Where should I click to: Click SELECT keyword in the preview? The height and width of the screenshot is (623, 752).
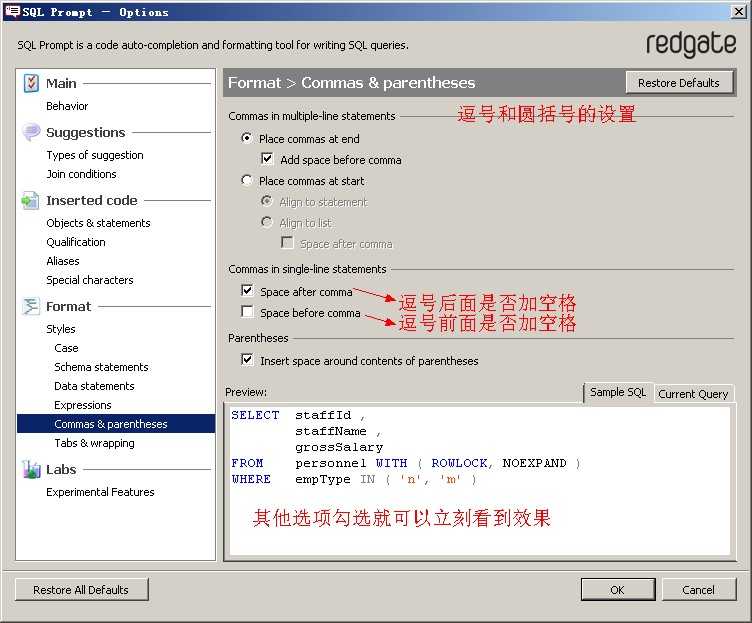(255, 415)
